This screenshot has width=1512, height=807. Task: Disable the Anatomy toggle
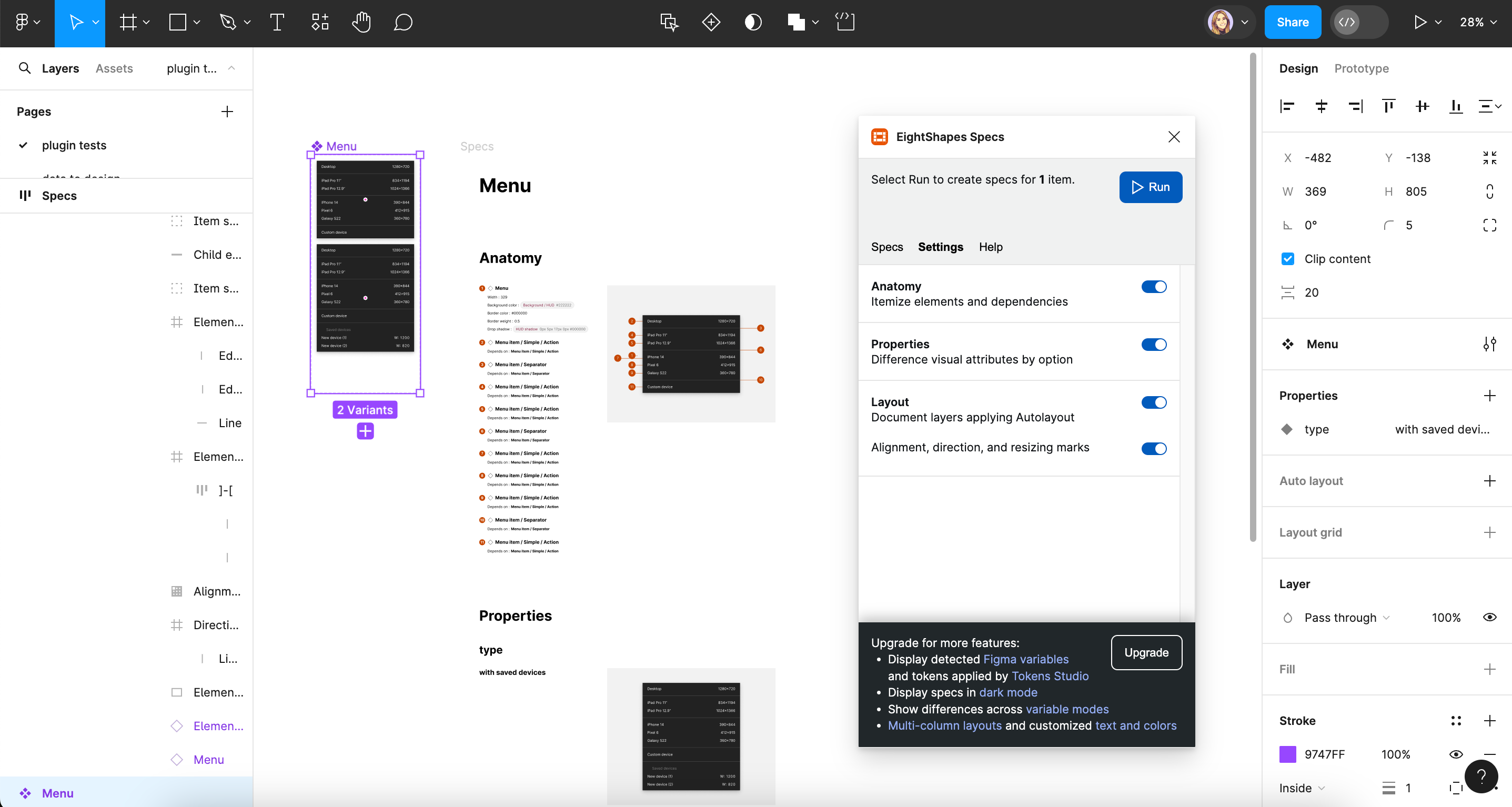pyautogui.click(x=1153, y=286)
